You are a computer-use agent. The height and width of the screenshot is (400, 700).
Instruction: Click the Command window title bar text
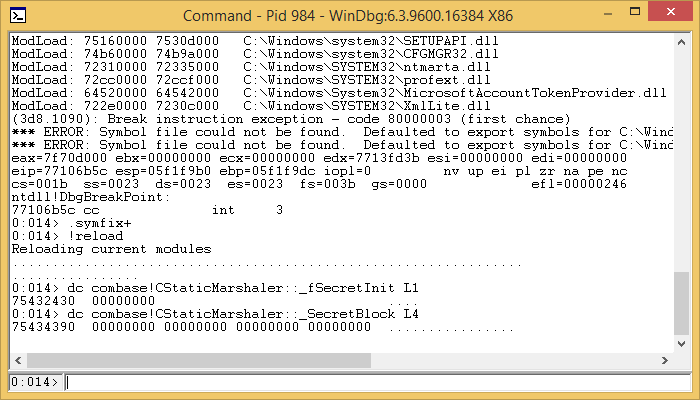point(349,15)
